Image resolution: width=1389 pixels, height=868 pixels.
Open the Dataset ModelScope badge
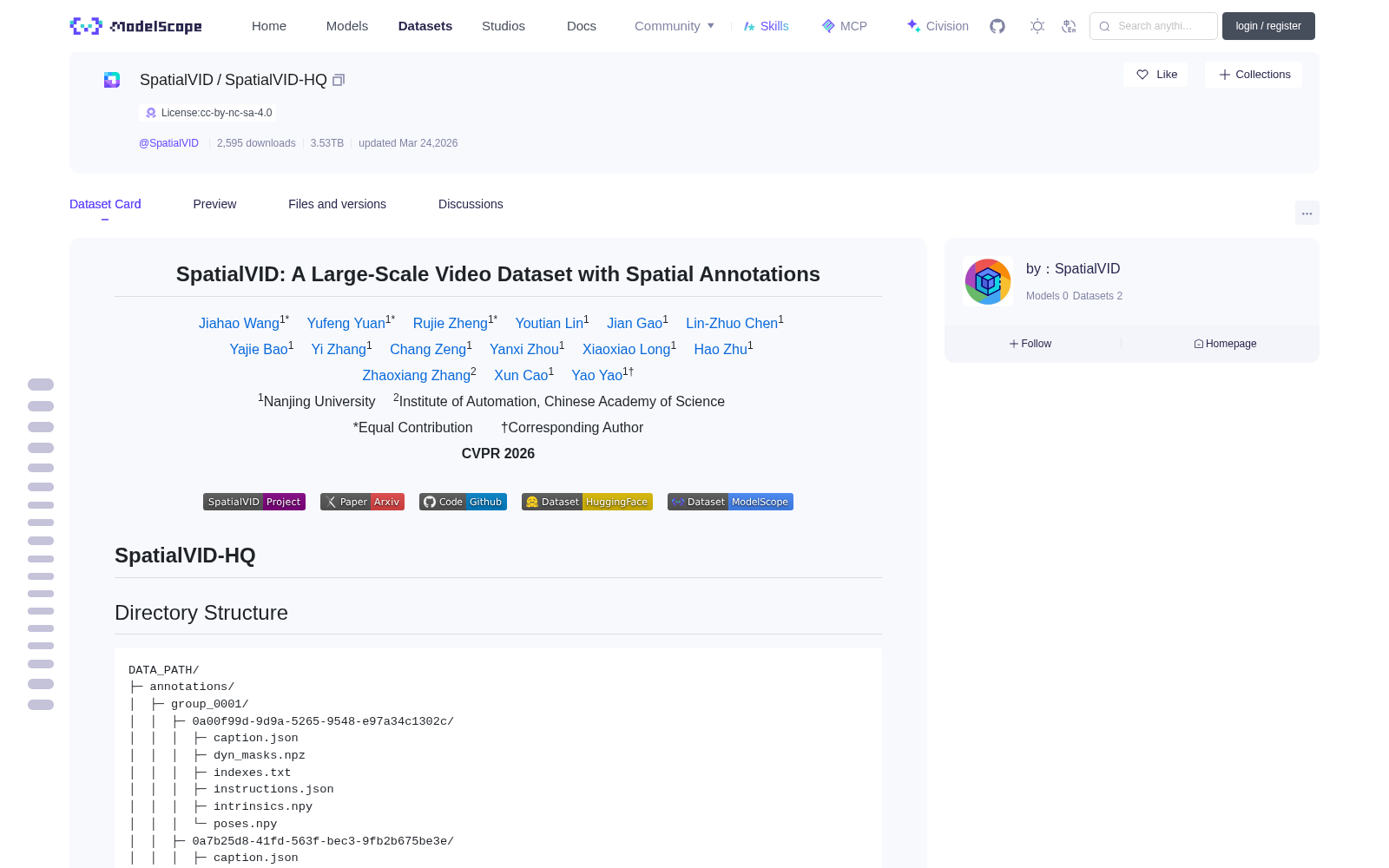tap(730, 502)
